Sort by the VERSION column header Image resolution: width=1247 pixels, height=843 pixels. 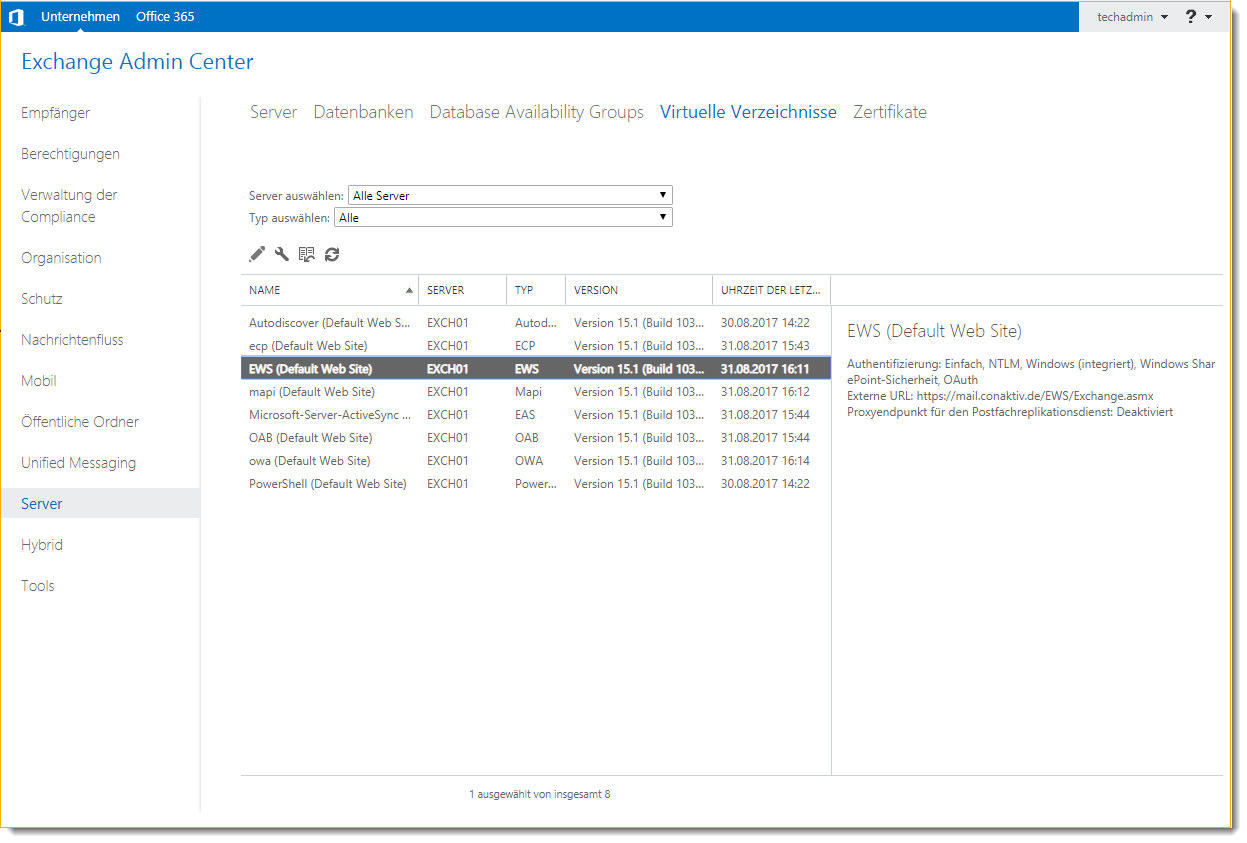[596, 290]
